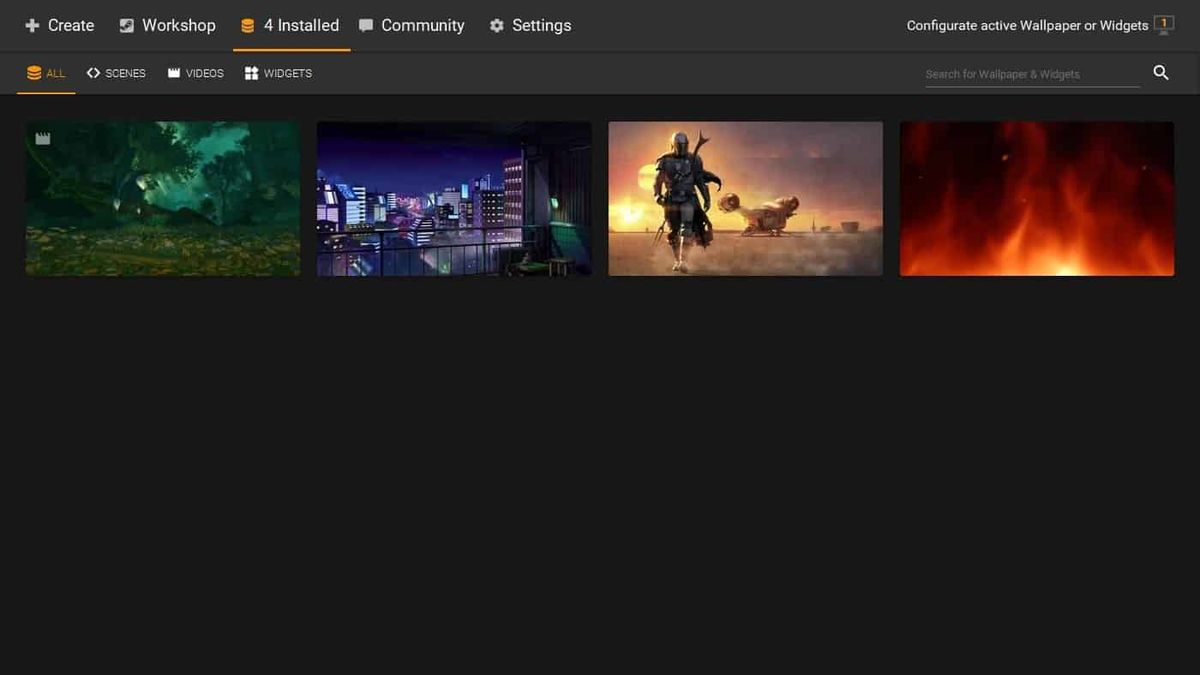Select the neon city balcony wallpaper
Image resolution: width=1200 pixels, height=675 pixels.
point(454,199)
